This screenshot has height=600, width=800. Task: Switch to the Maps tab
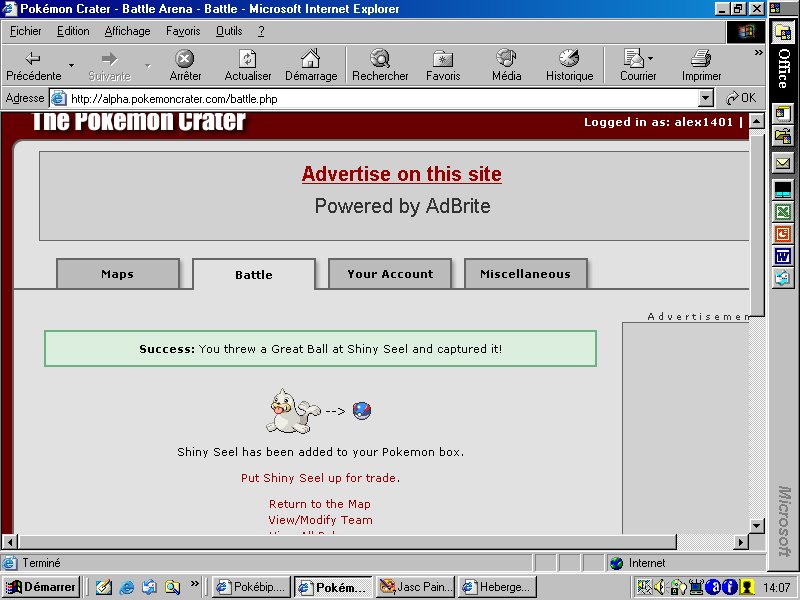click(x=117, y=274)
